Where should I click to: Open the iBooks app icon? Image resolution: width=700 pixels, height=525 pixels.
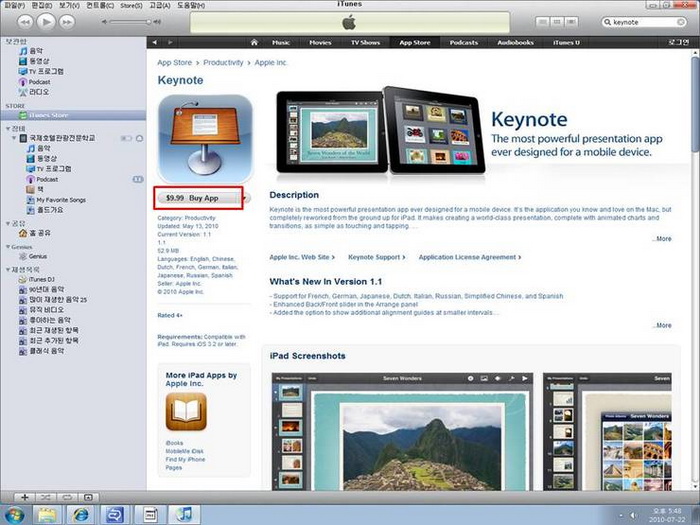[x=185, y=411]
